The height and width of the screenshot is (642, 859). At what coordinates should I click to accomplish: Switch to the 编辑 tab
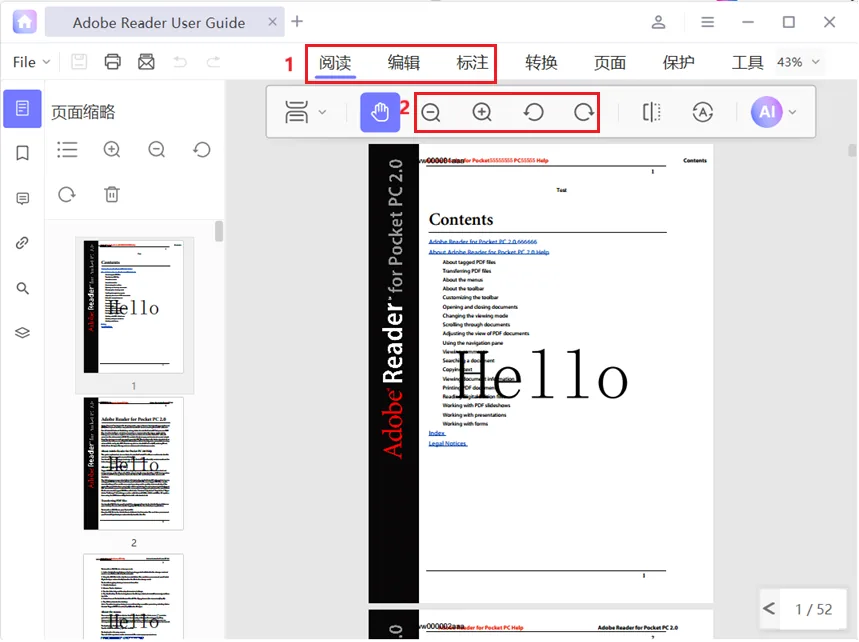pos(404,63)
